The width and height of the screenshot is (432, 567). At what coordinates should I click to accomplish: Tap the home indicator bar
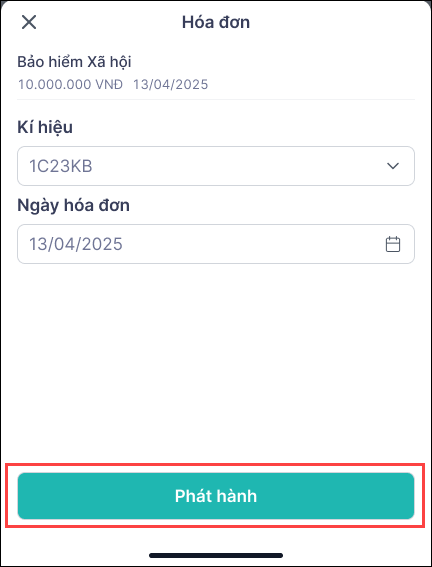(x=216, y=555)
